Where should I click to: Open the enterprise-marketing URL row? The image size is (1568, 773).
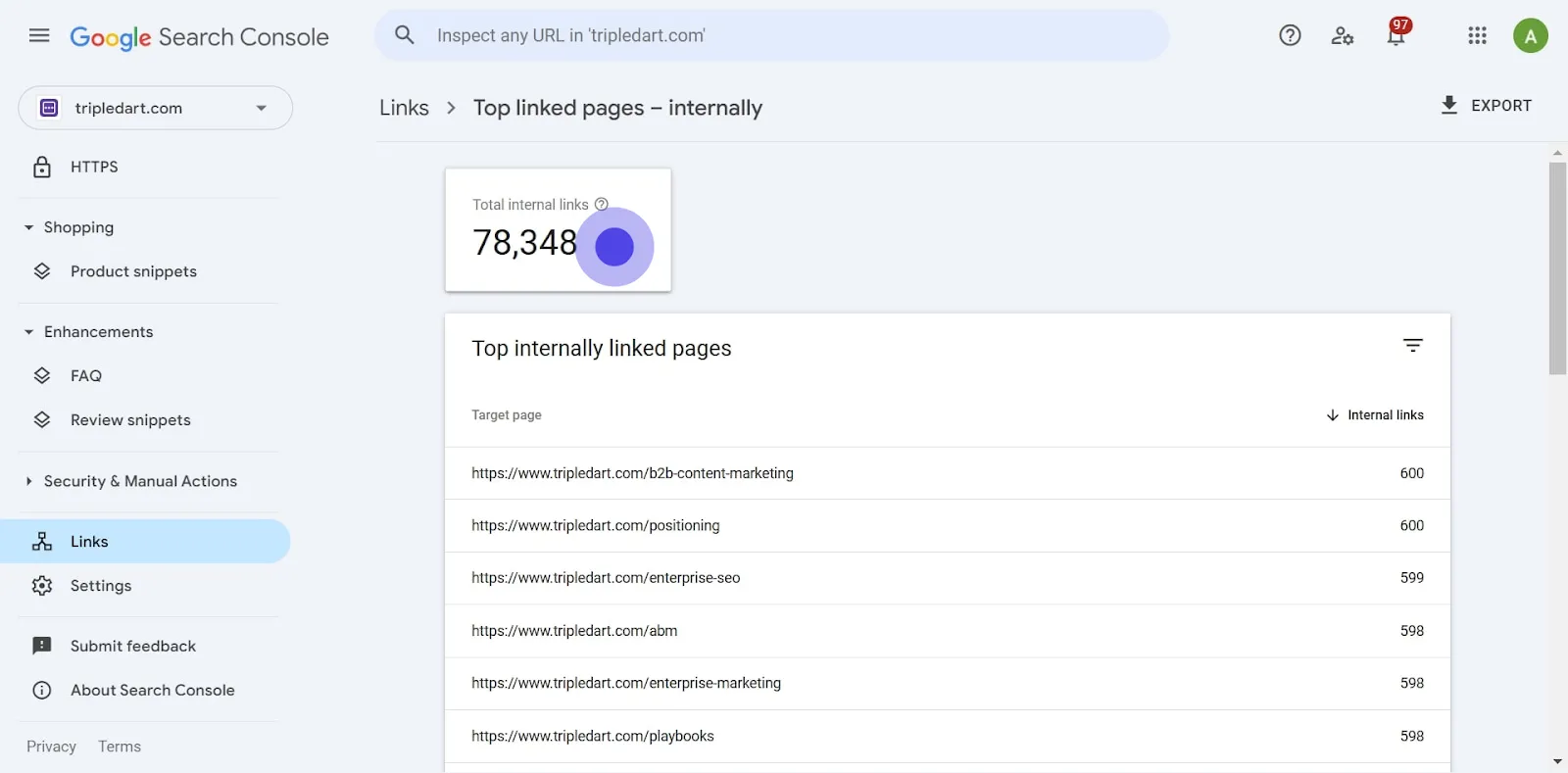(x=948, y=684)
